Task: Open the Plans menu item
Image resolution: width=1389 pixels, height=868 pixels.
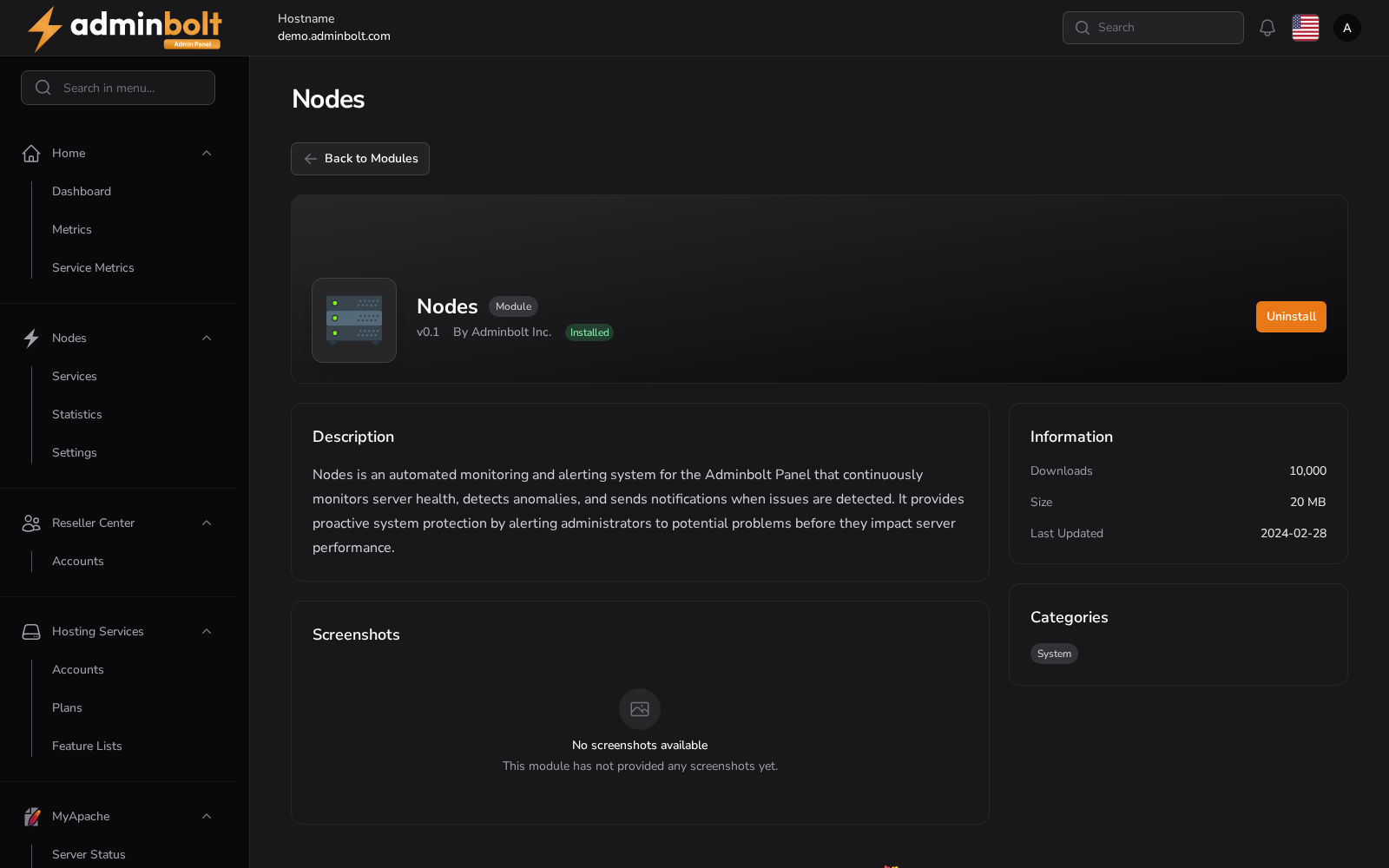Action: click(67, 708)
